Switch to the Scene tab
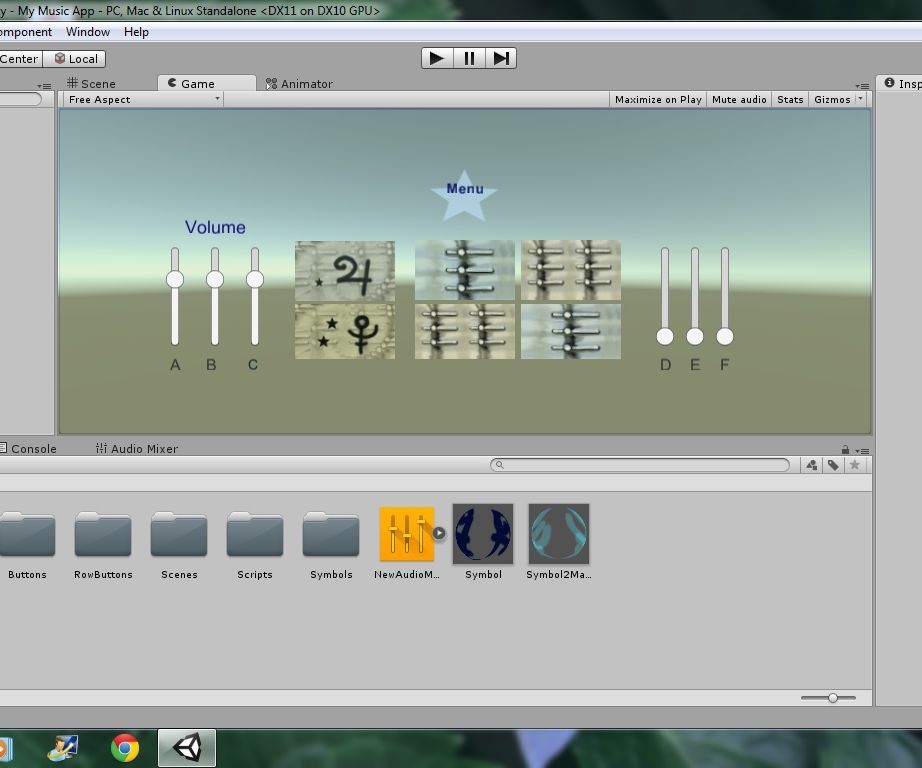922x768 pixels. tap(92, 84)
